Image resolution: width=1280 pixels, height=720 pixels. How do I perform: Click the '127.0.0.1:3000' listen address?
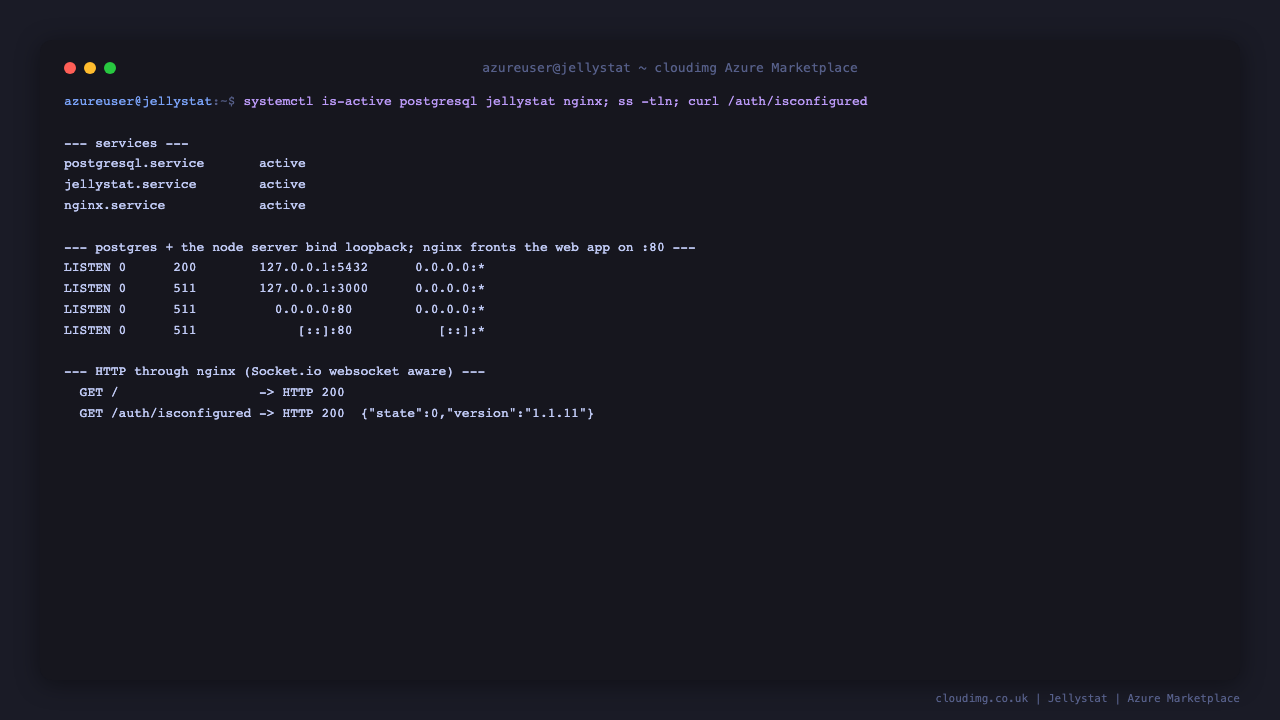[x=313, y=288]
